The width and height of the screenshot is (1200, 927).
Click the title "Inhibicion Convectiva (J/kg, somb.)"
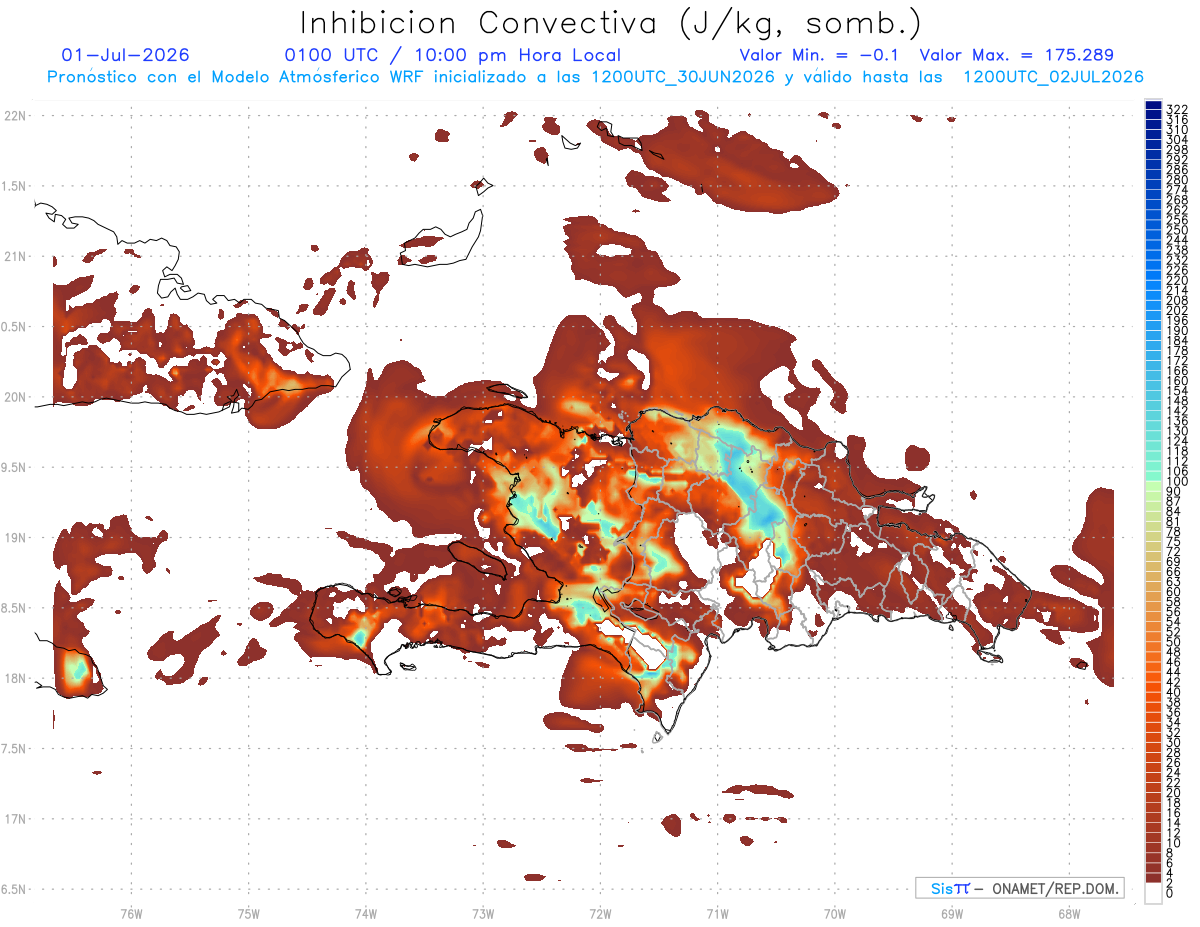pos(611,23)
